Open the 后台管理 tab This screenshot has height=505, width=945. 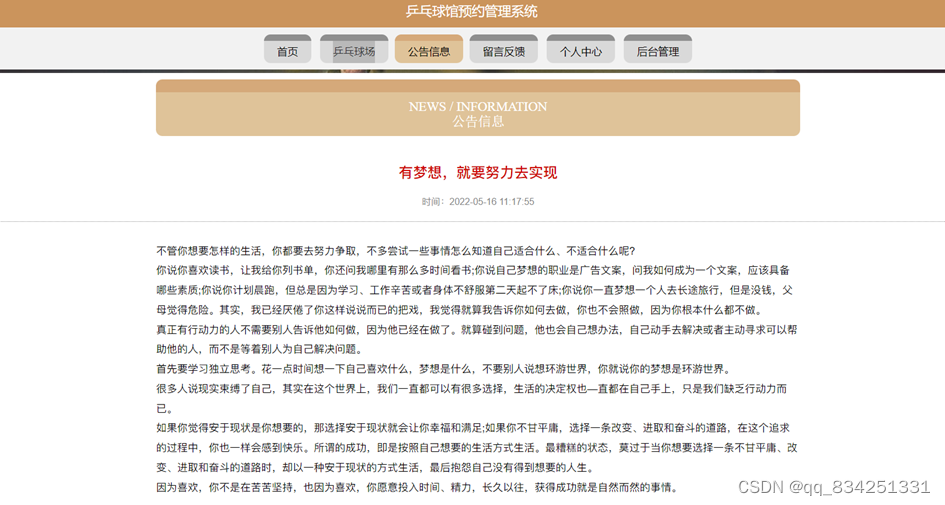tap(658, 49)
